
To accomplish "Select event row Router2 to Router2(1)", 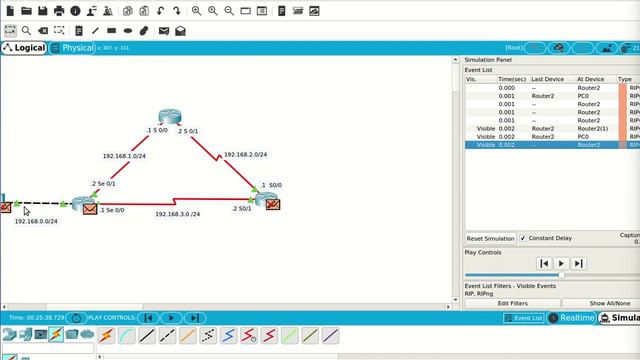I will [x=552, y=129].
